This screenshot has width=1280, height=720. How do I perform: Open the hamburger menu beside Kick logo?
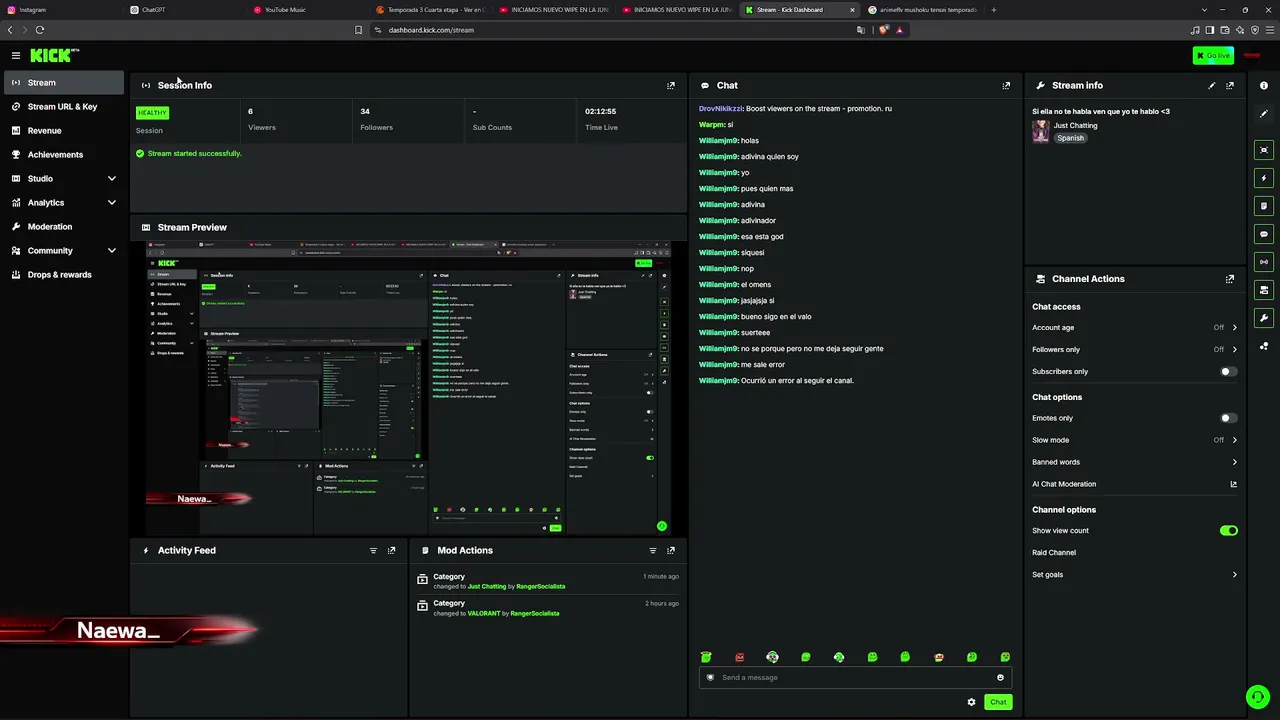click(x=16, y=55)
